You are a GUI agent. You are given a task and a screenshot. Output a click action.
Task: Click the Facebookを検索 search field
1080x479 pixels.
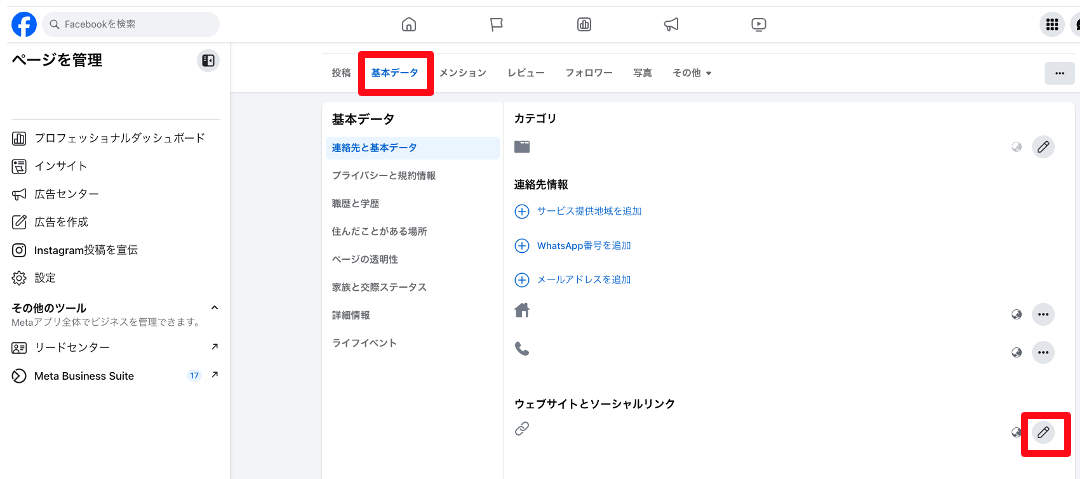(x=131, y=24)
